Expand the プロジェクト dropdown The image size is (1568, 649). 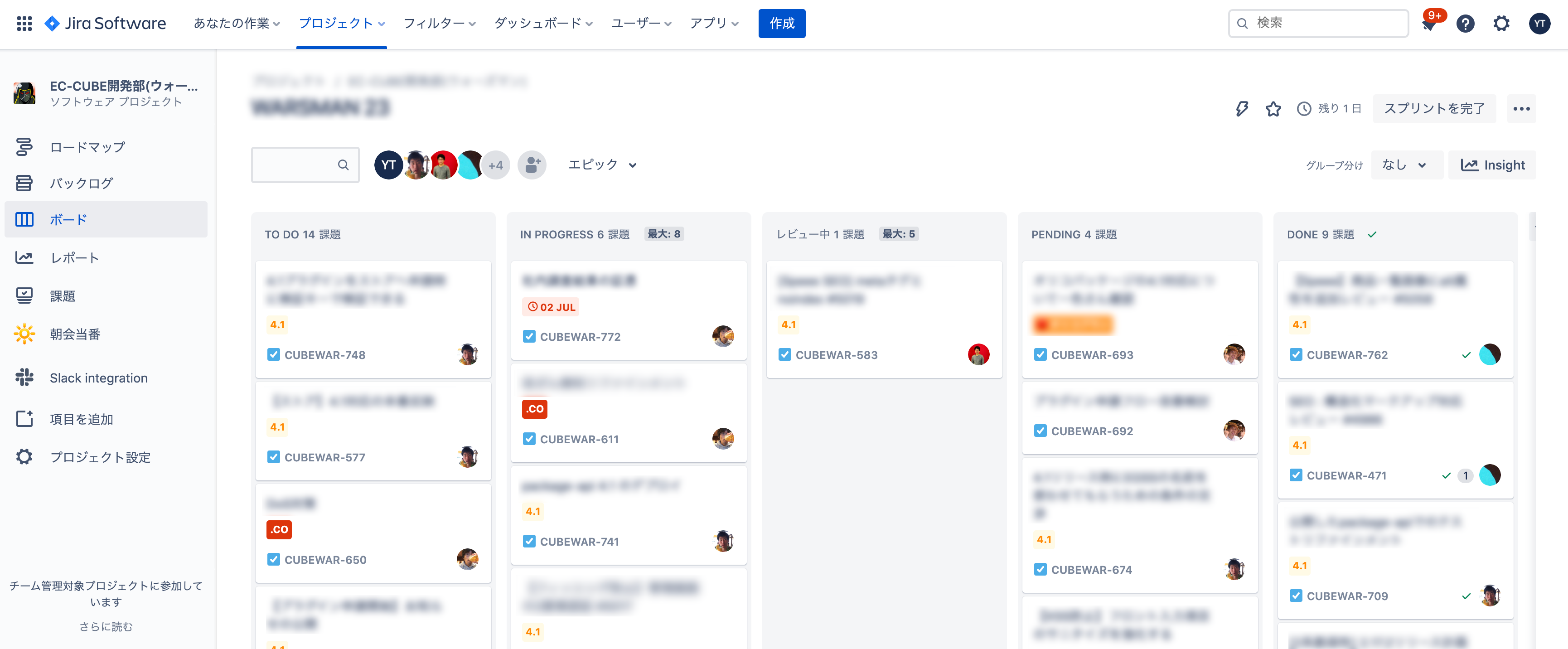point(342,24)
